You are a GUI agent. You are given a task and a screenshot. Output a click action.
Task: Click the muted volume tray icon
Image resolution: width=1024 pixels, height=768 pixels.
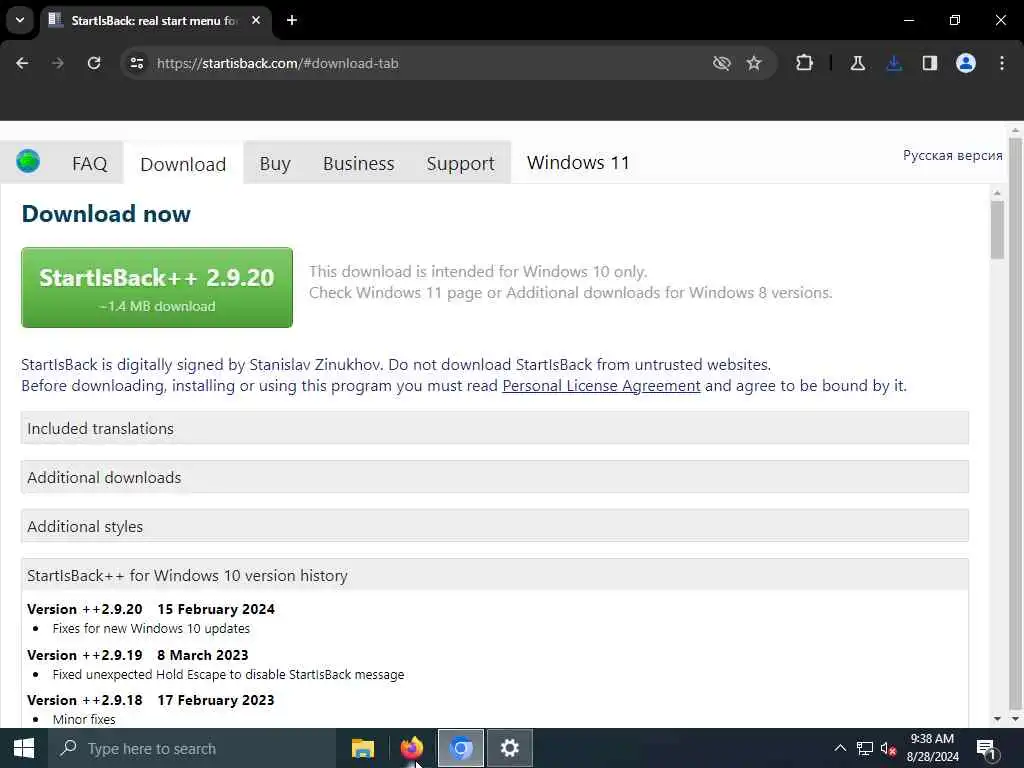[888, 748]
